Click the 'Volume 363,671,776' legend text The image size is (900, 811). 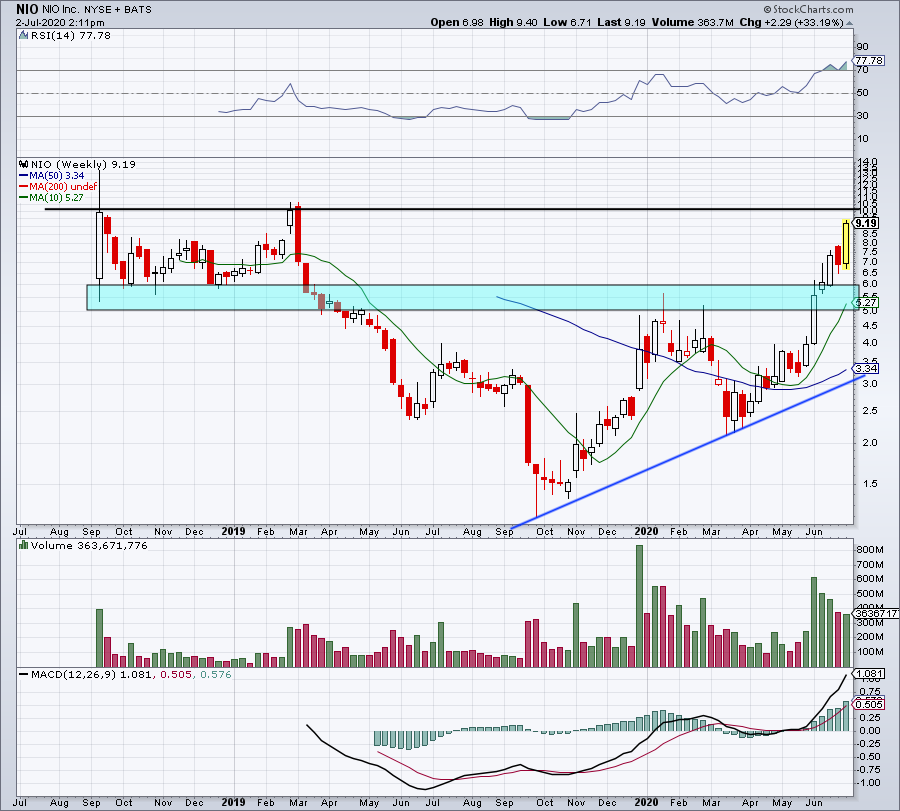89,545
